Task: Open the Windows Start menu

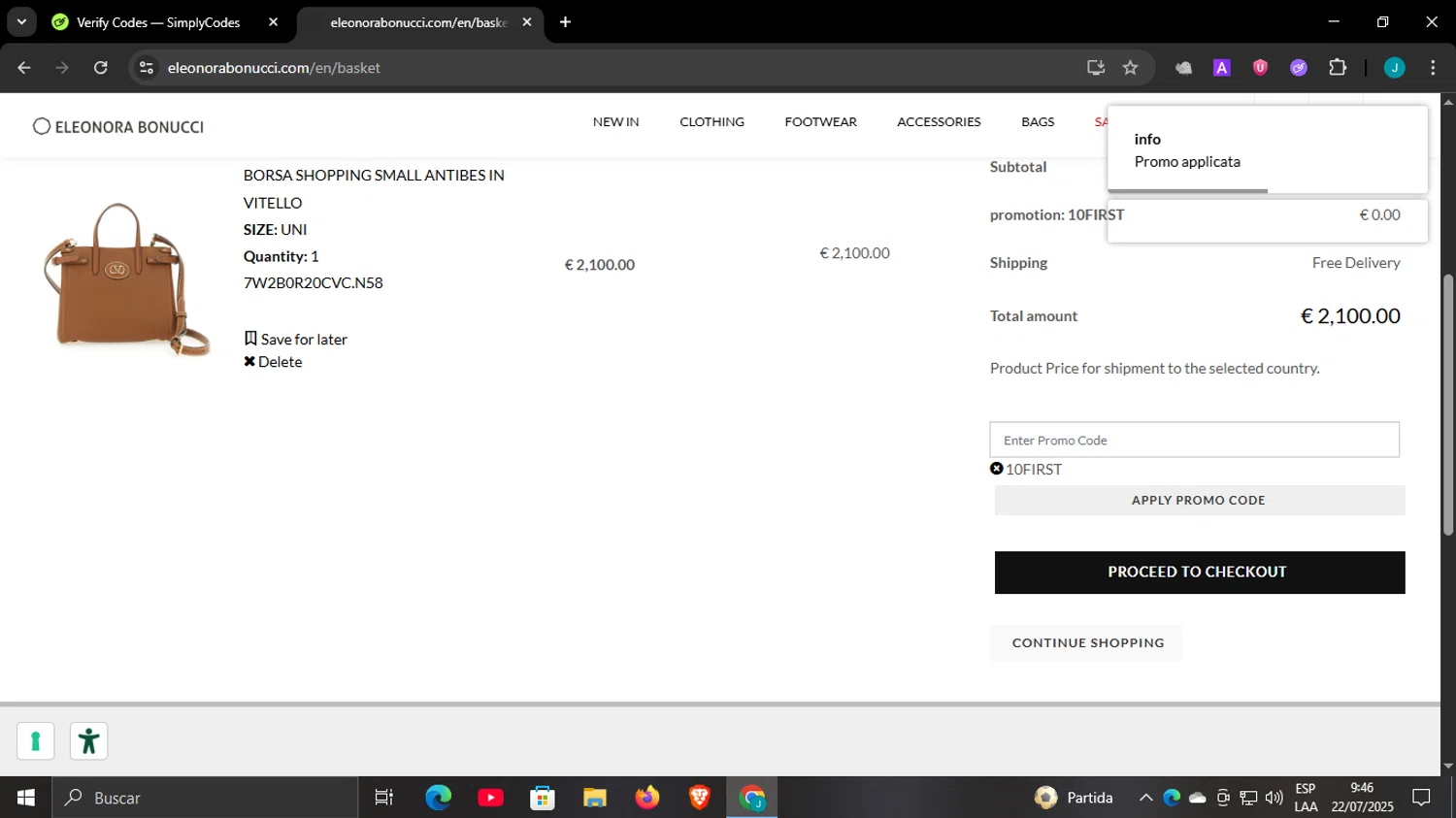Action: tap(25, 798)
